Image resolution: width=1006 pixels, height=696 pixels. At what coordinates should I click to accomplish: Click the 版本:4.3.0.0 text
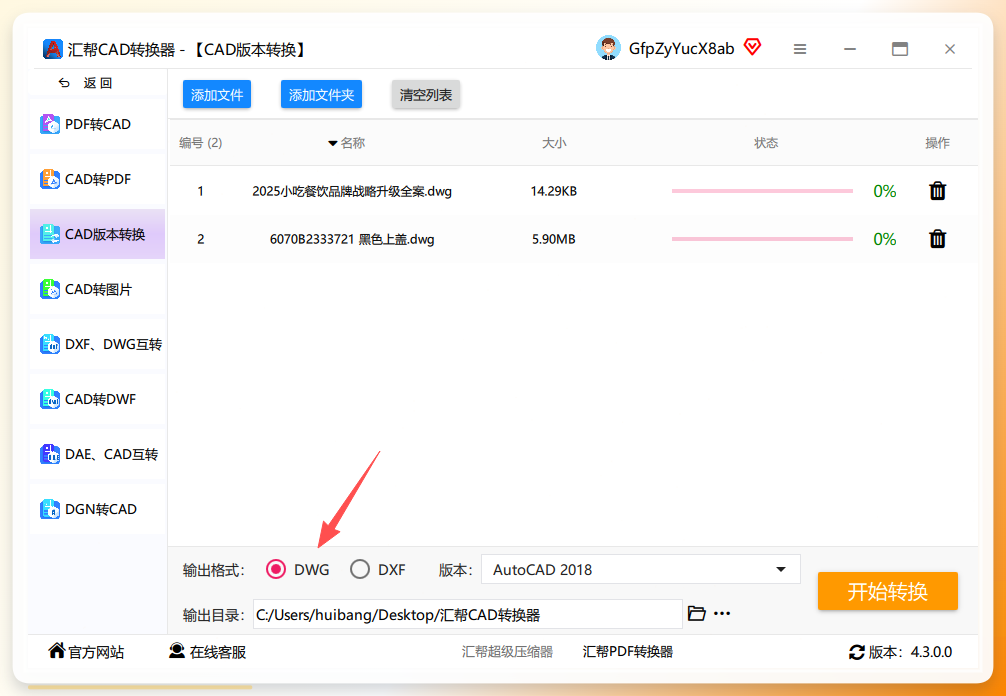[x=910, y=652]
